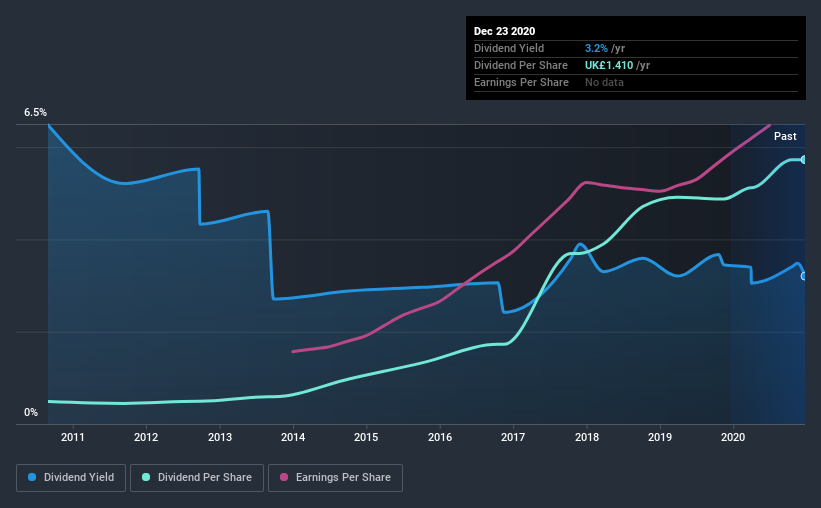Click the Dec 23 2020 tooltip date header
Viewport: 821px width, 508px height.
click(504, 31)
